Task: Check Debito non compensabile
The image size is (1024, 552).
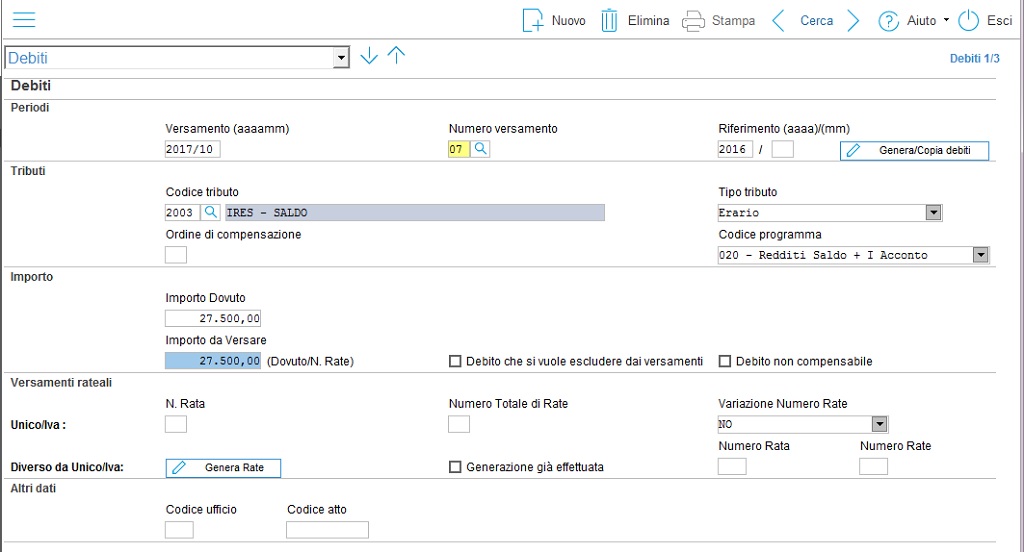Action: 725,361
